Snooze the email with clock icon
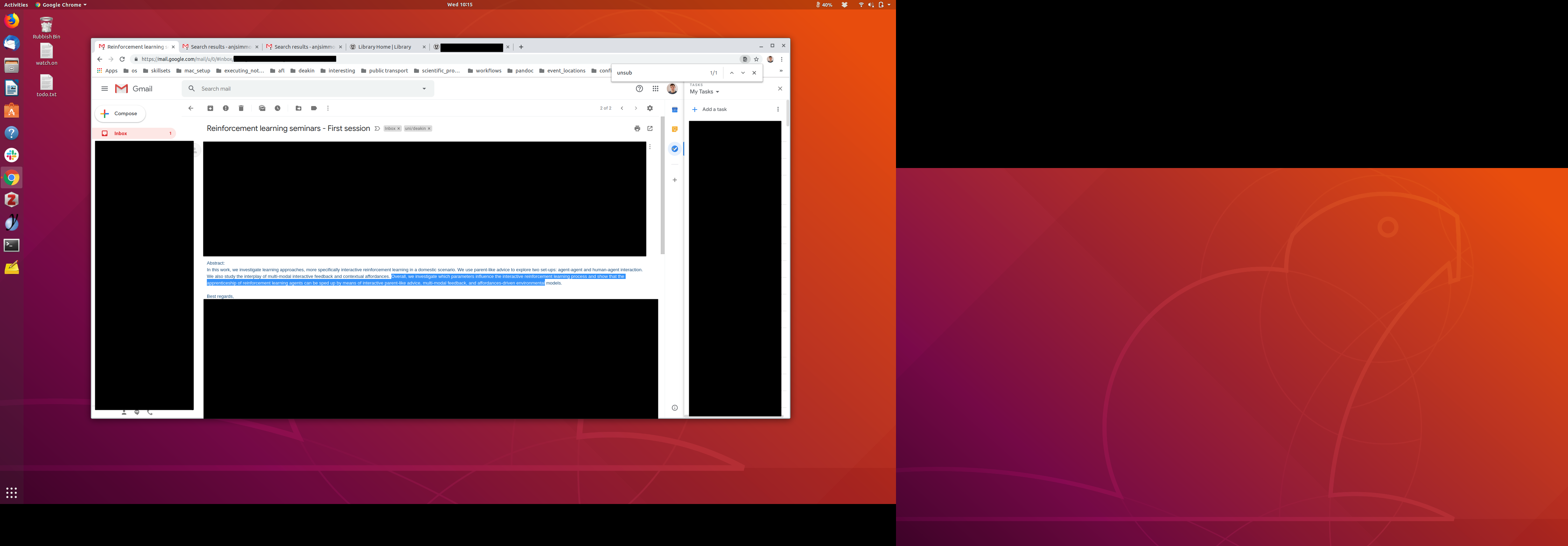1568x546 pixels. [x=278, y=108]
